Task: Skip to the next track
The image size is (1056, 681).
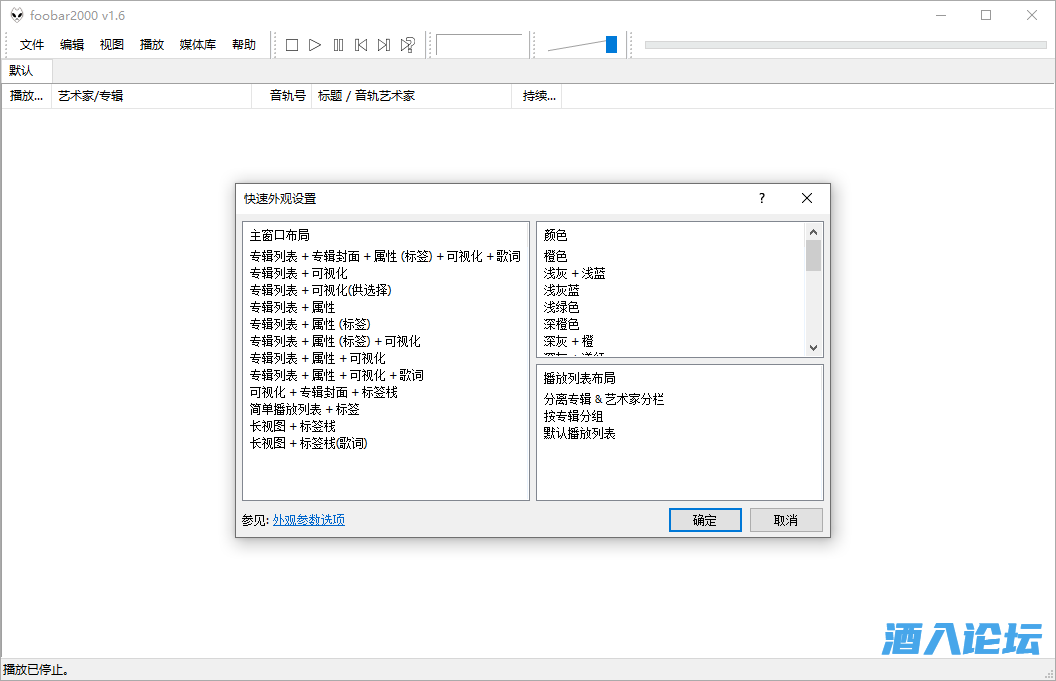Action: 384,45
